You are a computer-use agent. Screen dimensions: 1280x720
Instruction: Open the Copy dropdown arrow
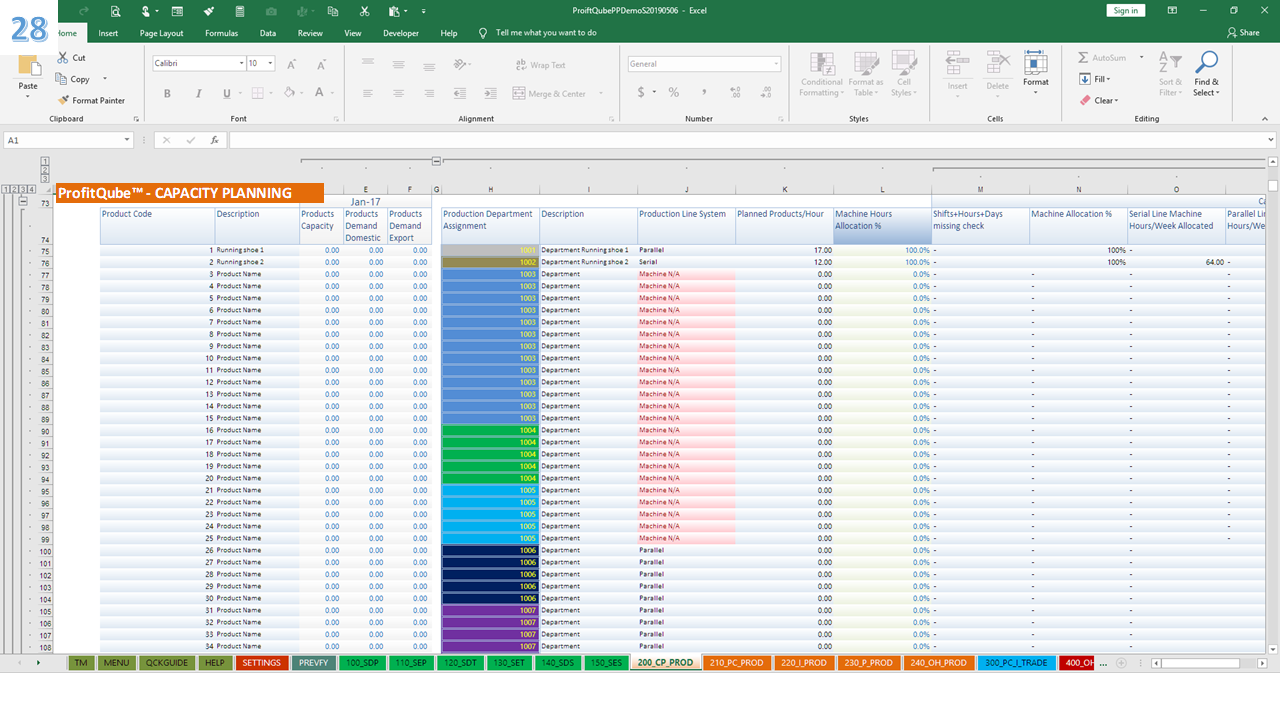(x=104, y=79)
